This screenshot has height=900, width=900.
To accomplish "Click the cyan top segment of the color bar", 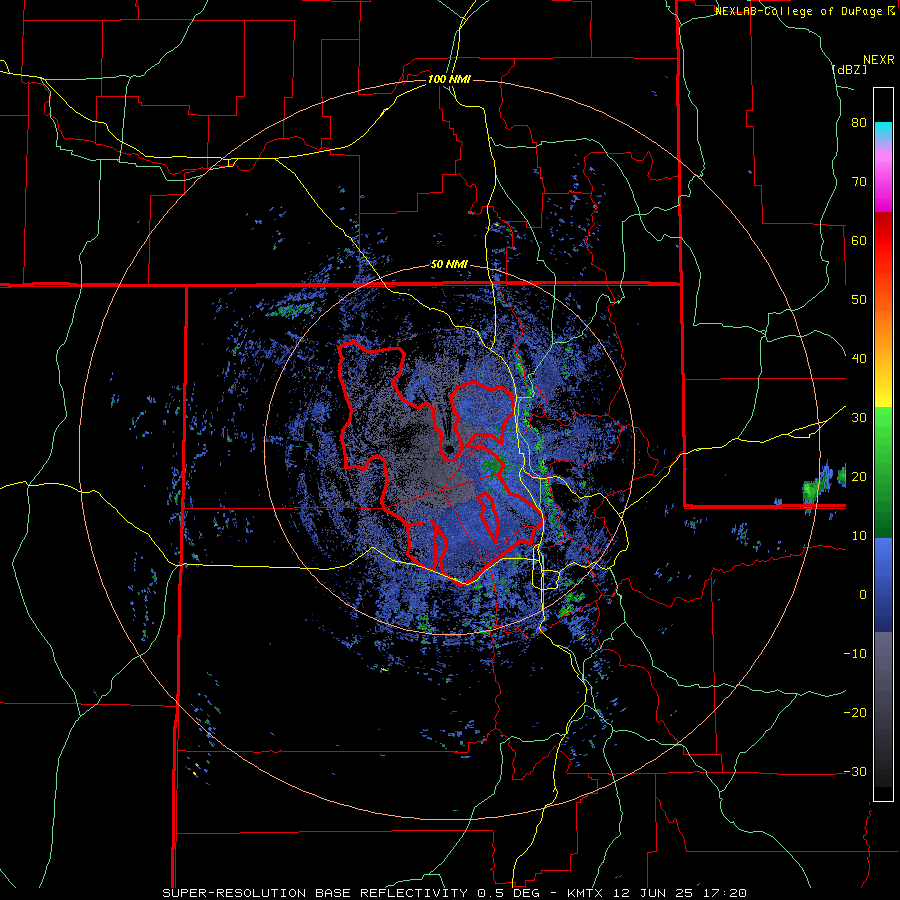I will [883, 131].
